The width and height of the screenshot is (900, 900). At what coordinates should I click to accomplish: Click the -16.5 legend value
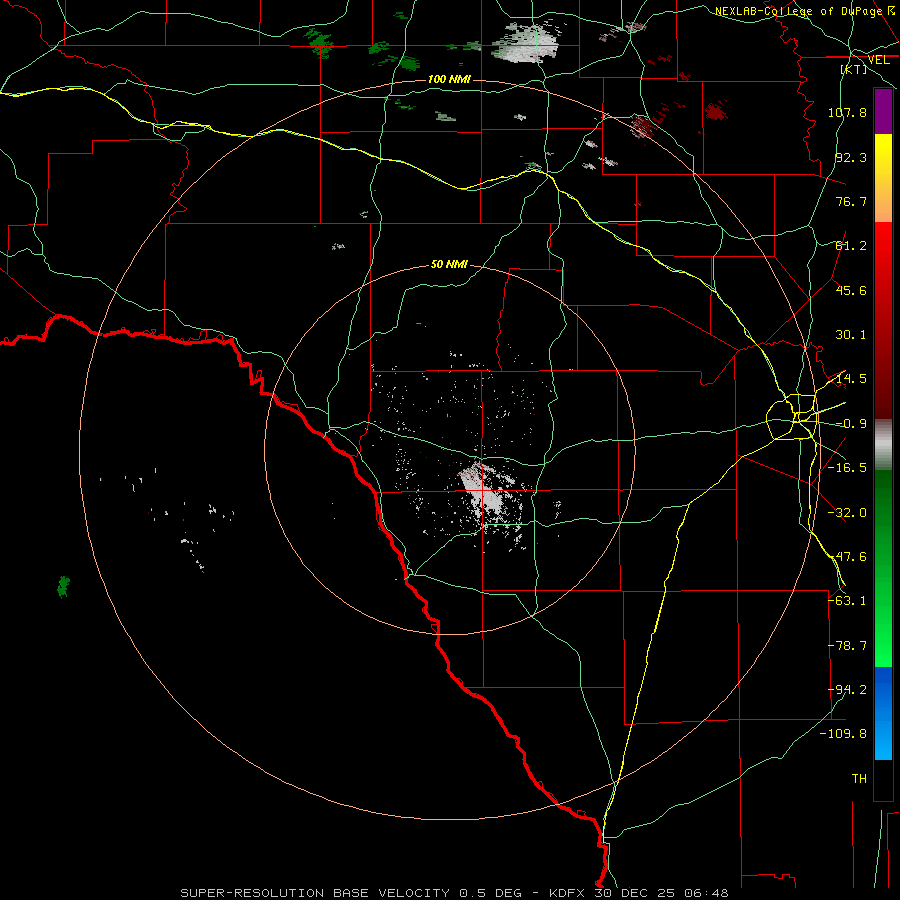point(847,468)
